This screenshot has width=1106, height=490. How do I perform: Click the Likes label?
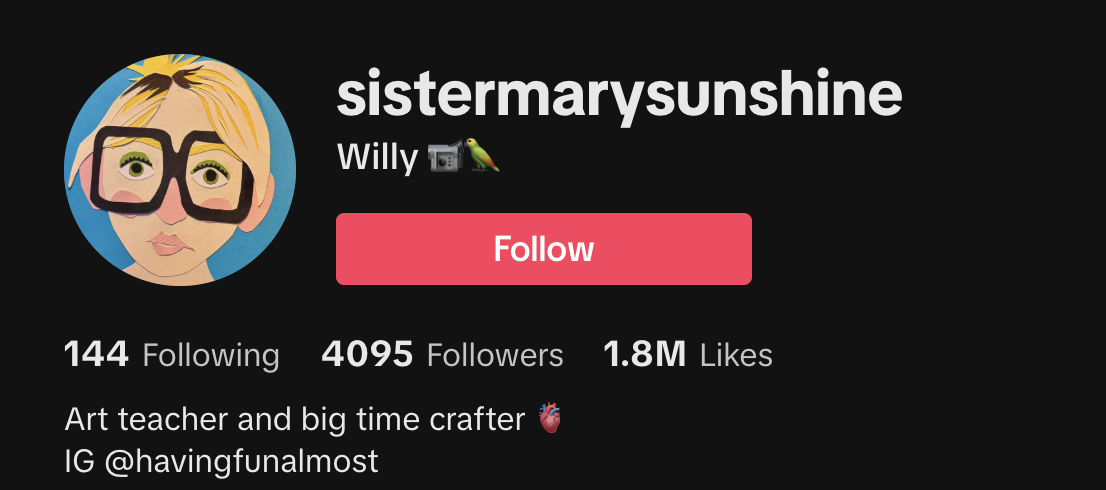point(736,355)
